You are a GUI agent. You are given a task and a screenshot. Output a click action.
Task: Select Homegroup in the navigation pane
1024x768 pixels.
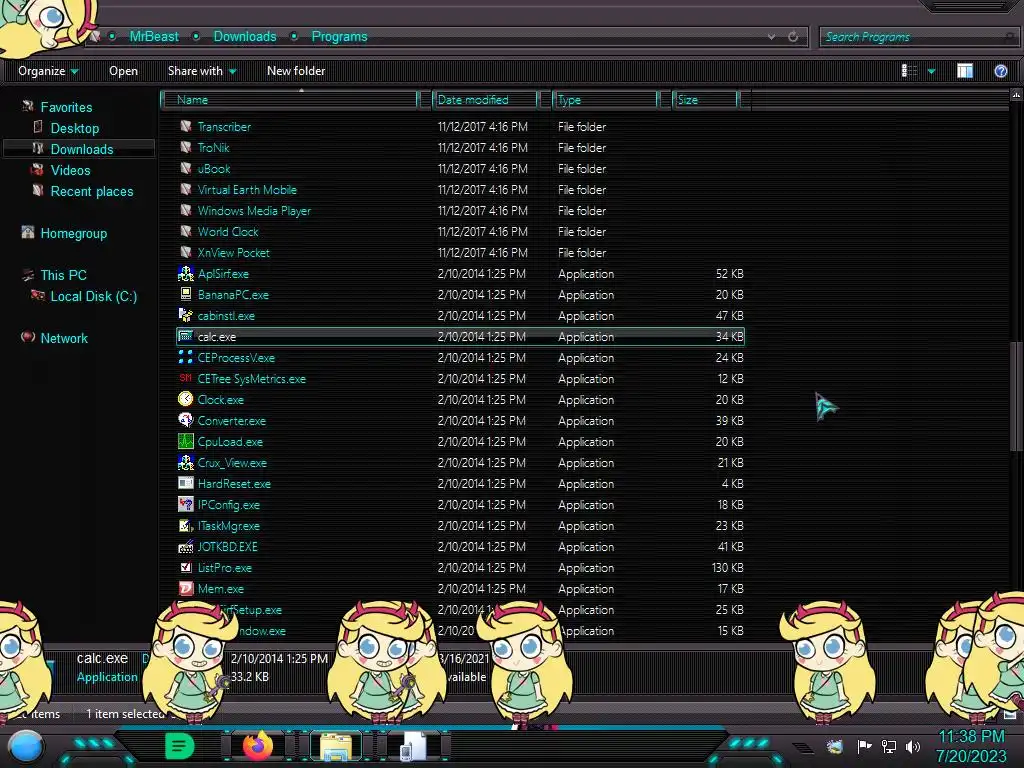tap(73, 233)
